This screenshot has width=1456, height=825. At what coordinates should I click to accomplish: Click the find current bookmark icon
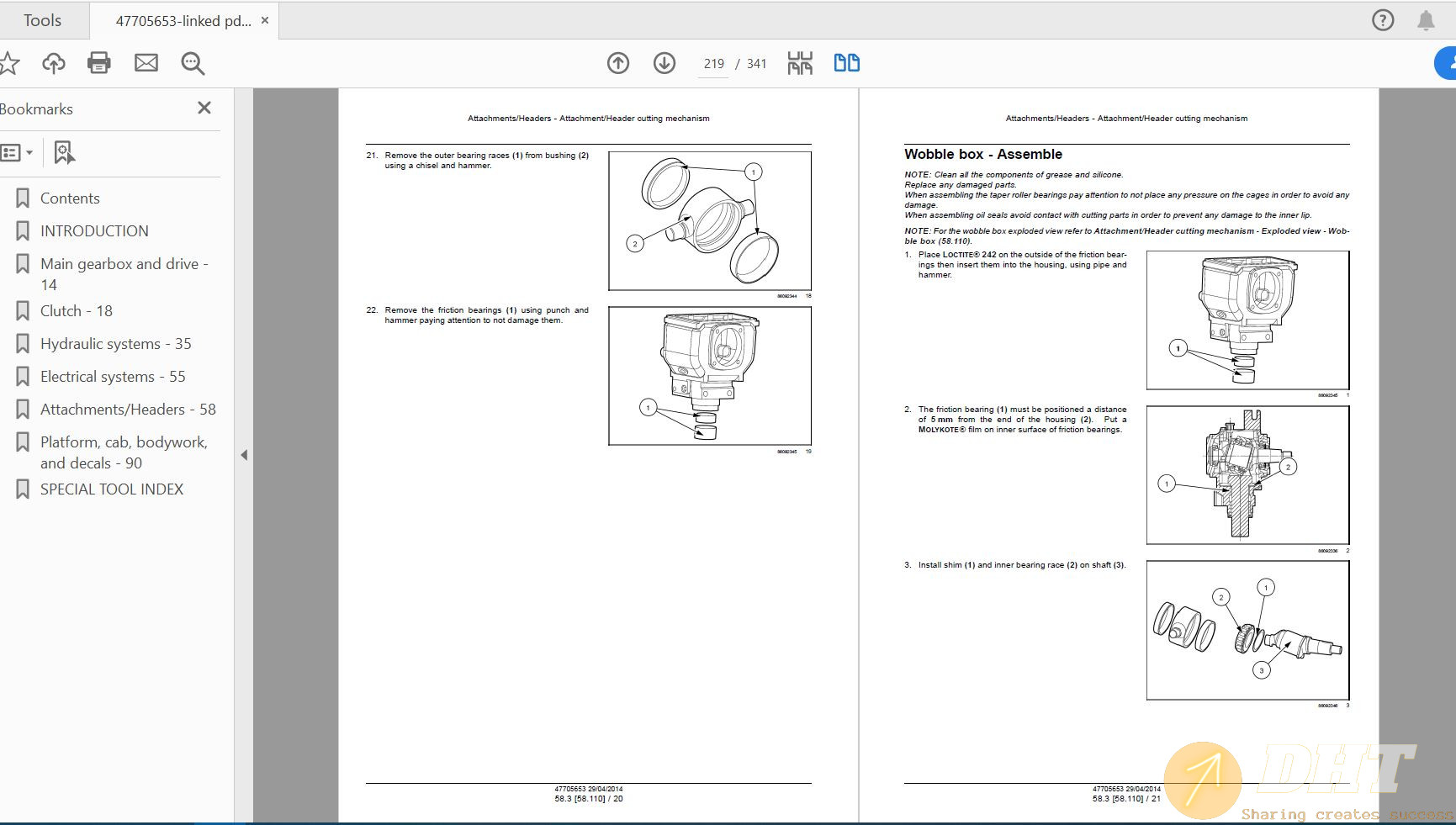64,153
